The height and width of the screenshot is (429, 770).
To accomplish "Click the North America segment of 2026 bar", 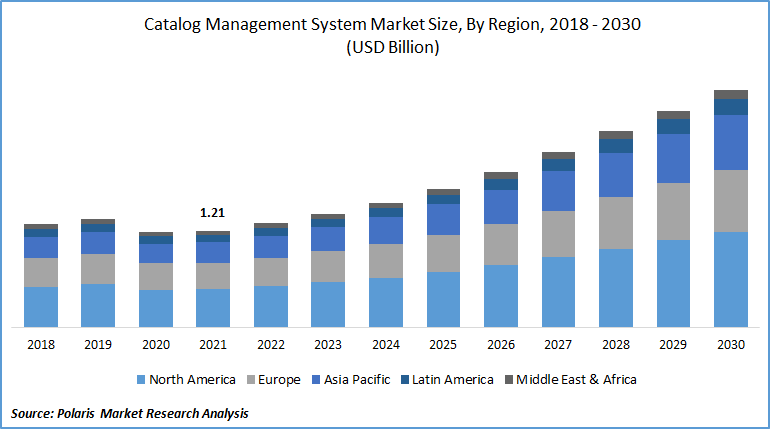I will 500,295.
